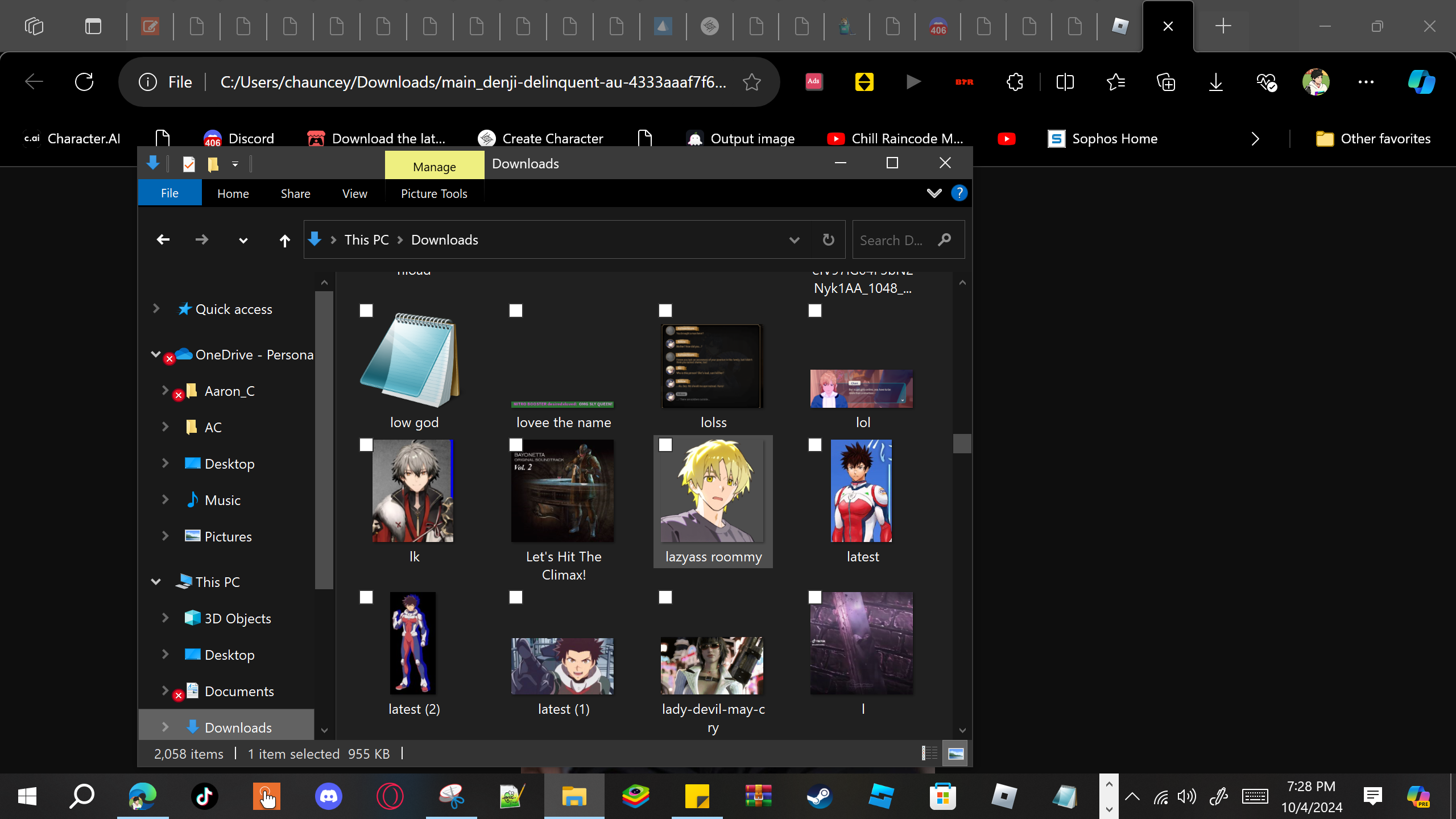Open Other favorites folder
Viewport: 1456px width, 819px height.
point(1373,139)
